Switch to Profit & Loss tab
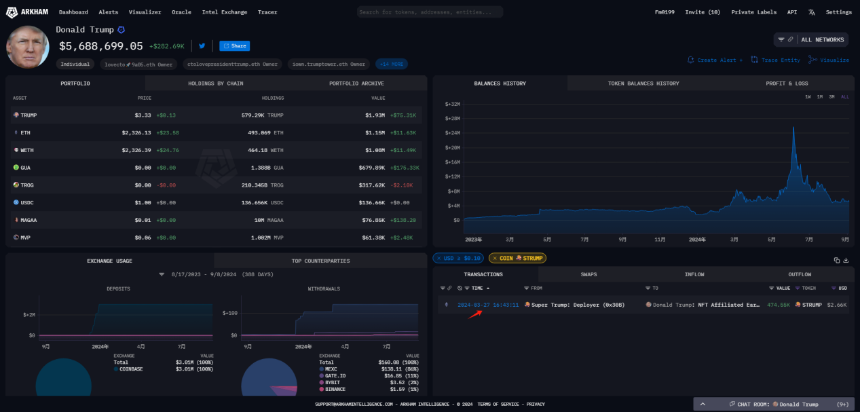Viewport: 860px width, 412px height. coord(787,83)
